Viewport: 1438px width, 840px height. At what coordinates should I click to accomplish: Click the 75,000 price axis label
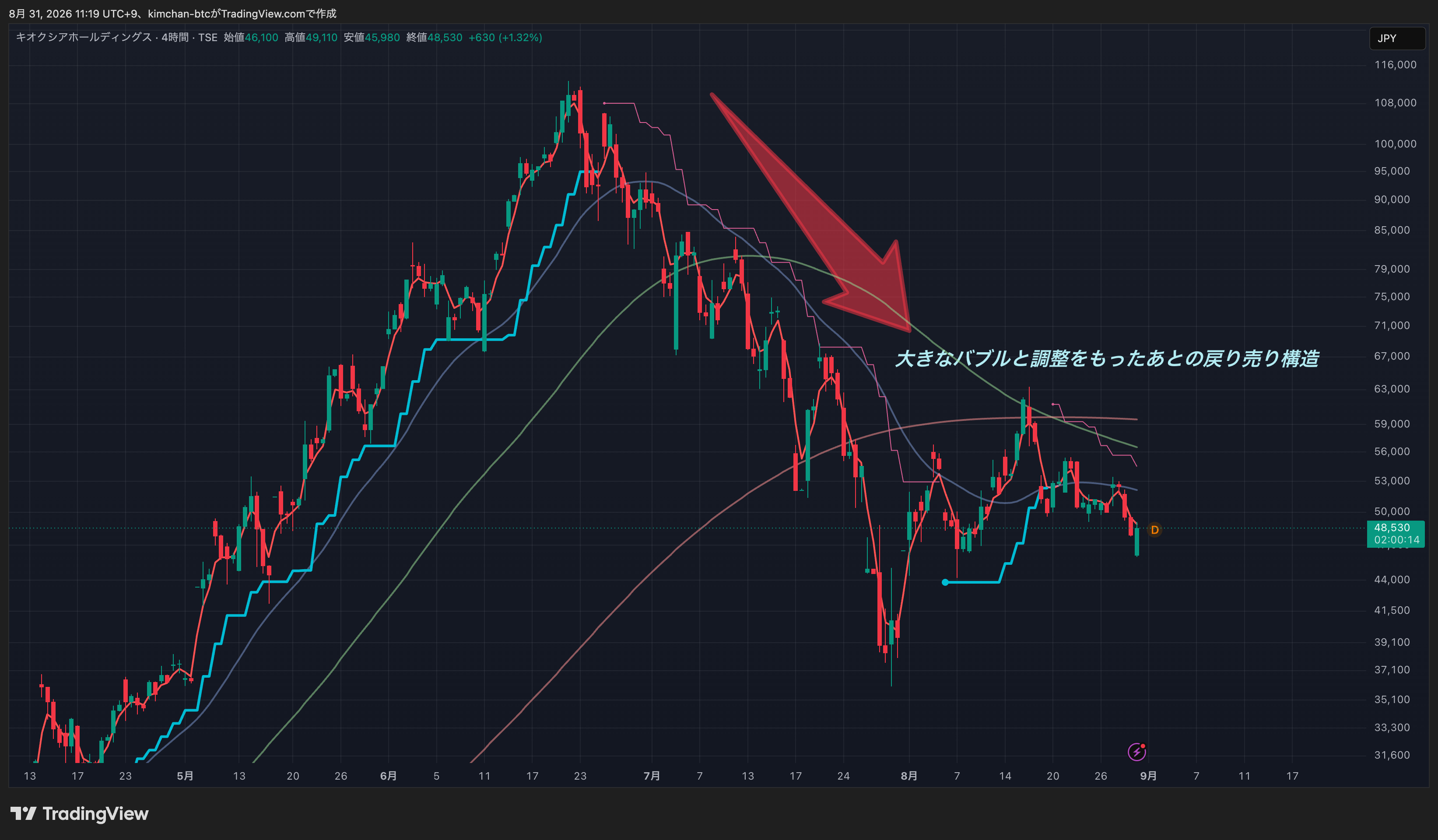[x=1392, y=297]
